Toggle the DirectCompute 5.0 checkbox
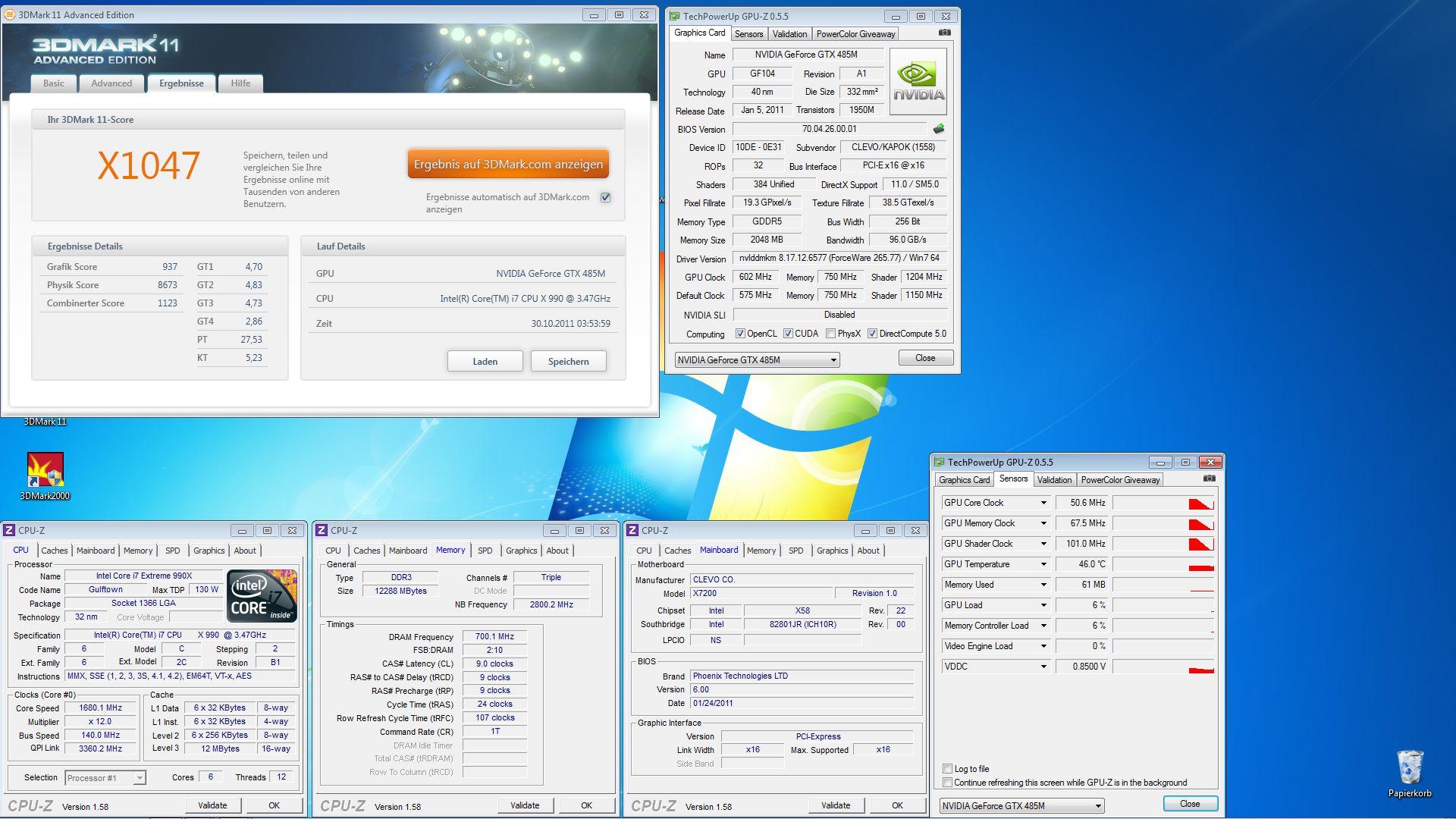This screenshot has height=819, width=1456. (x=872, y=334)
